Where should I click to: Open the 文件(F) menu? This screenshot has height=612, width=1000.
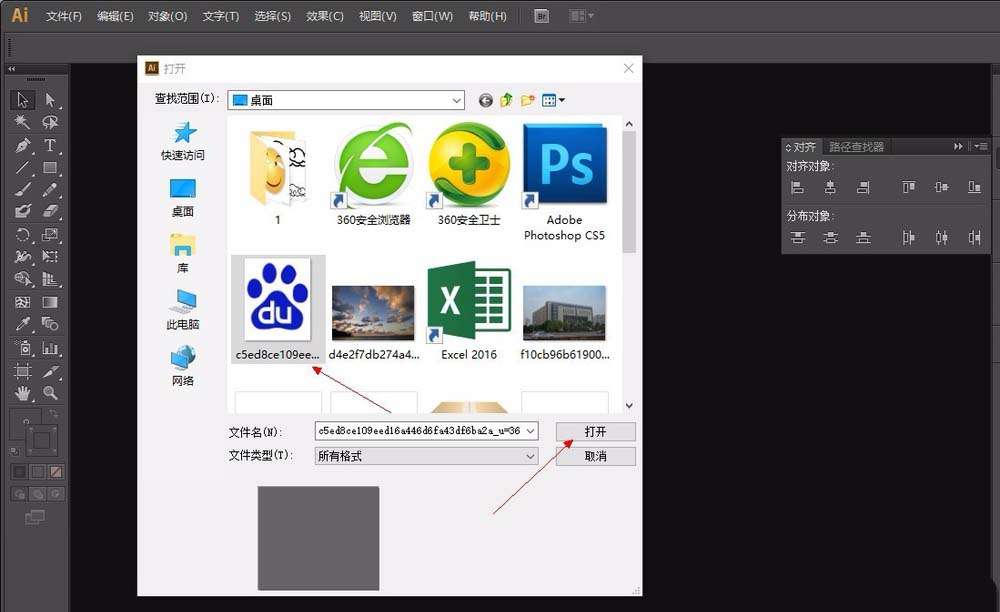64,16
